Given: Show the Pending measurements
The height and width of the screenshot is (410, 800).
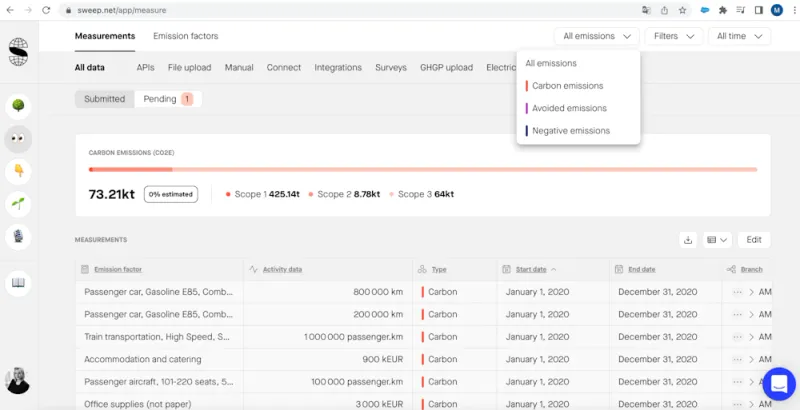Looking at the screenshot, I should click(167, 99).
